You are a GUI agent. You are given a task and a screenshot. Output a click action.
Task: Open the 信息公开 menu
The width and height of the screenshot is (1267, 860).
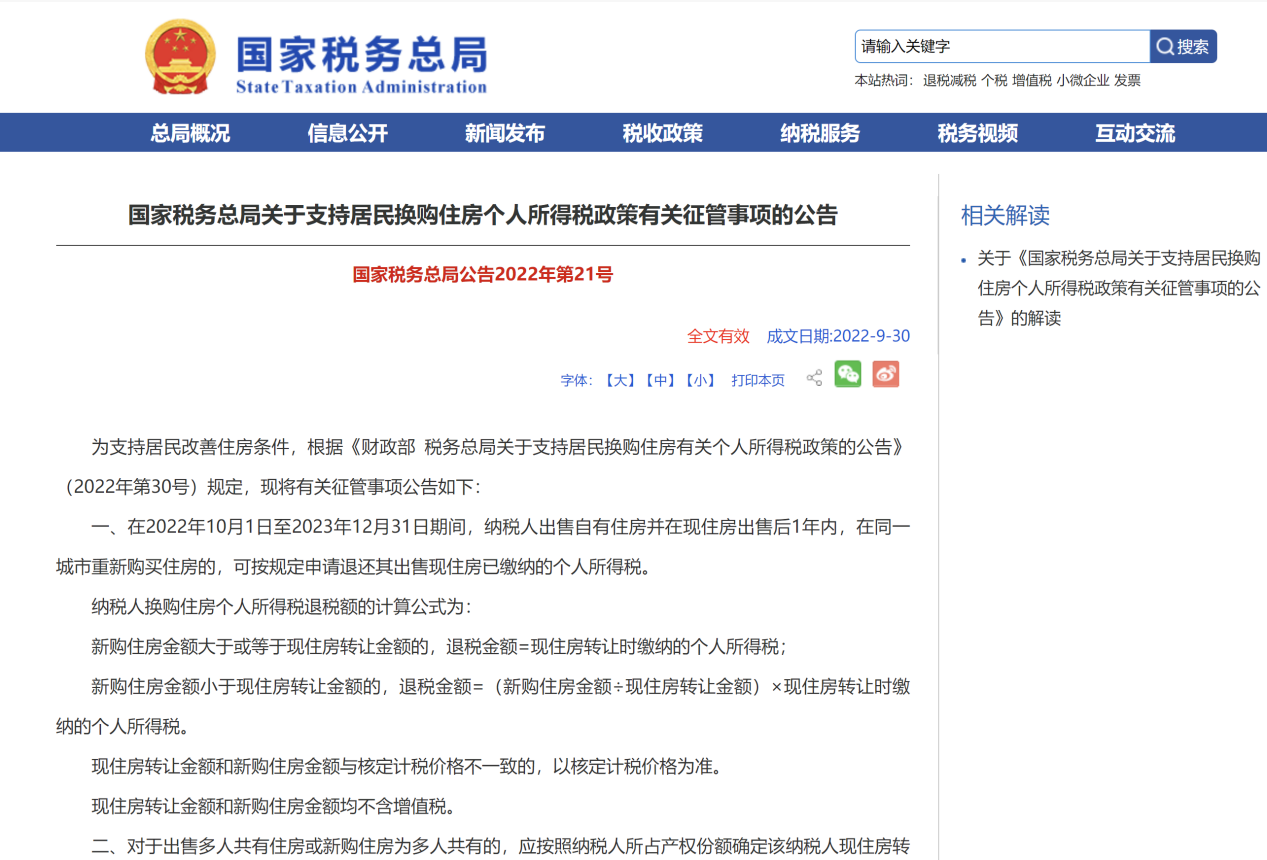(x=347, y=133)
